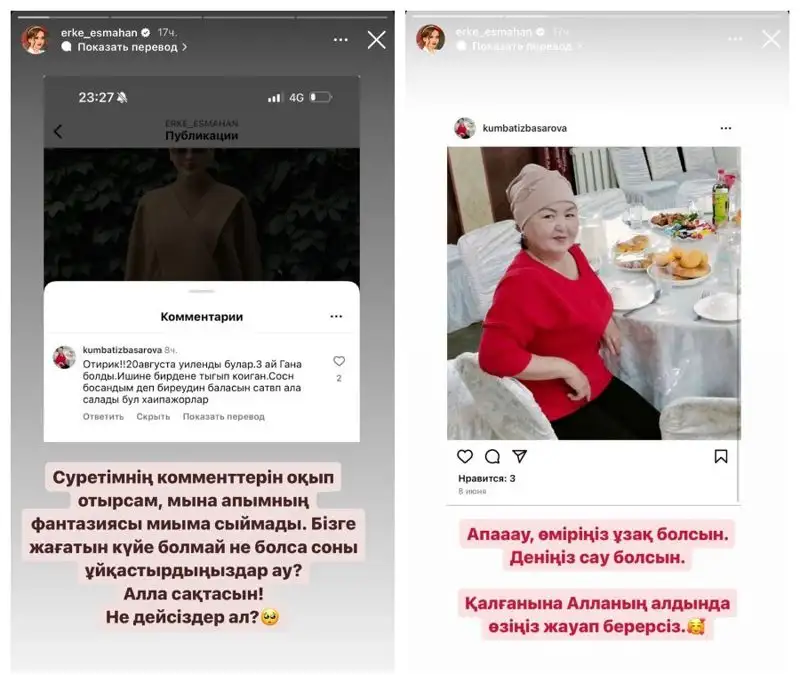Image resolution: width=800 pixels, height=683 pixels.
Task: Open three-dot options on kumbatizbasarova post
Action: 726,128
